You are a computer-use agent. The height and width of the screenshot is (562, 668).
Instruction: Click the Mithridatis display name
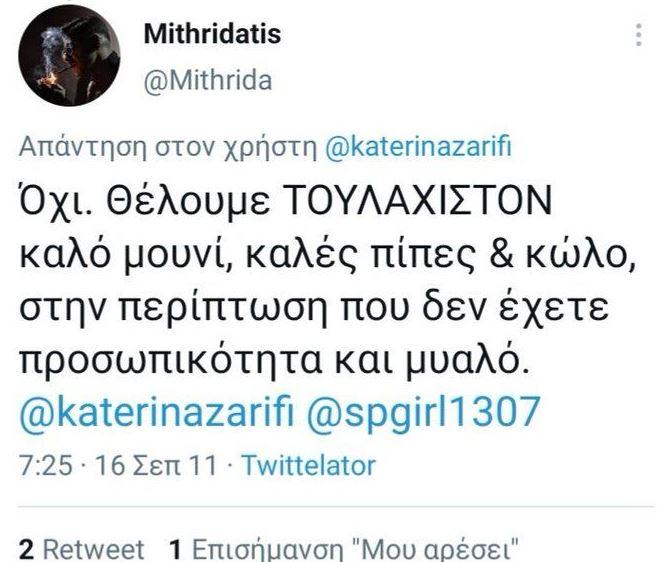pyautogui.click(x=213, y=34)
